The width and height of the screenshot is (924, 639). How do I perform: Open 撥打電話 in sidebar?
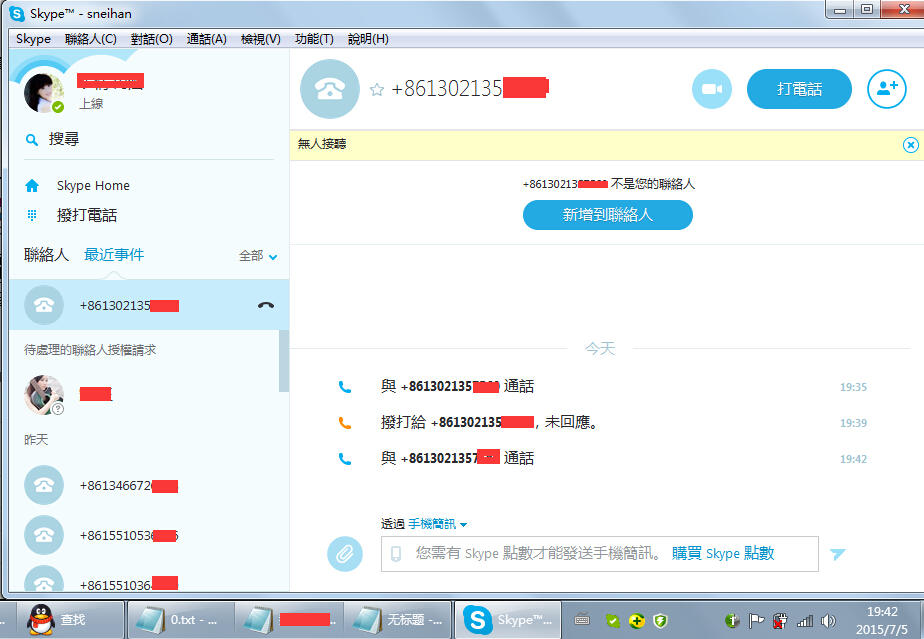87,215
